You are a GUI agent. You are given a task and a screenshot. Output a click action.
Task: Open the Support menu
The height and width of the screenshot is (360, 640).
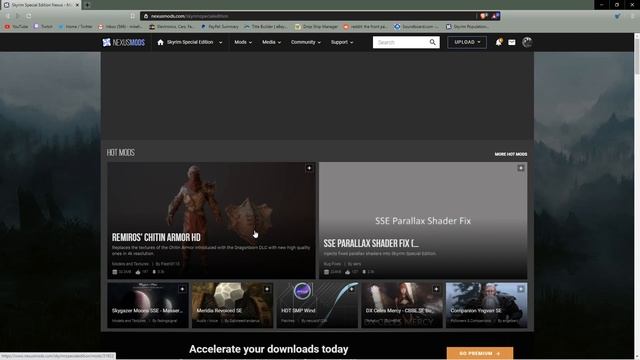pyautogui.click(x=342, y=42)
